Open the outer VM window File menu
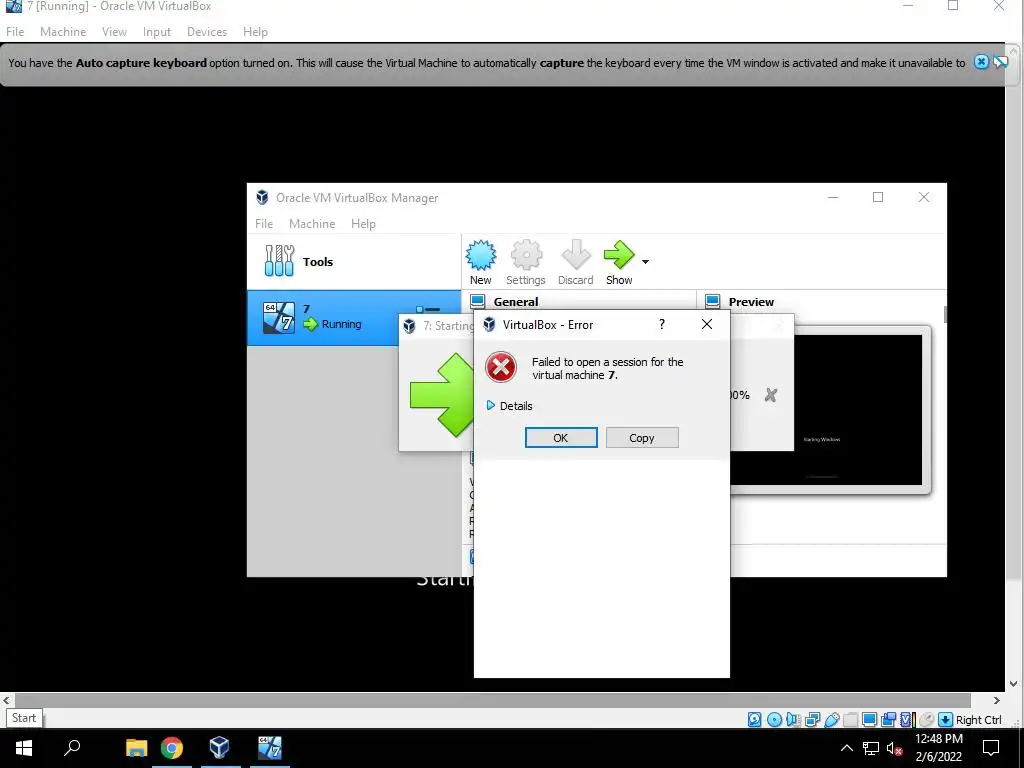Image resolution: width=1024 pixels, height=768 pixels. (x=15, y=31)
